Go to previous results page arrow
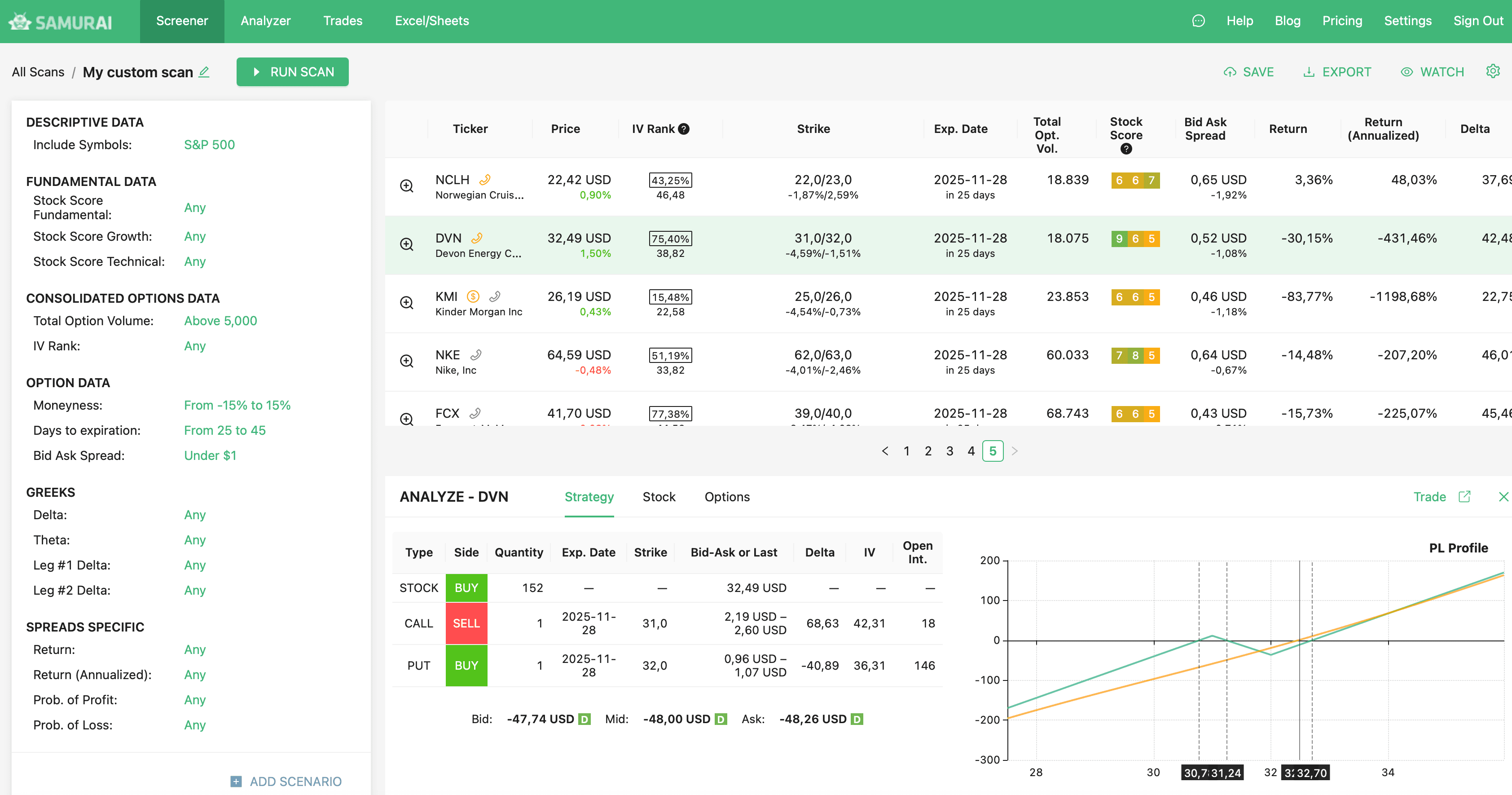Viewport: 1512px width, 795px height. 885,451
